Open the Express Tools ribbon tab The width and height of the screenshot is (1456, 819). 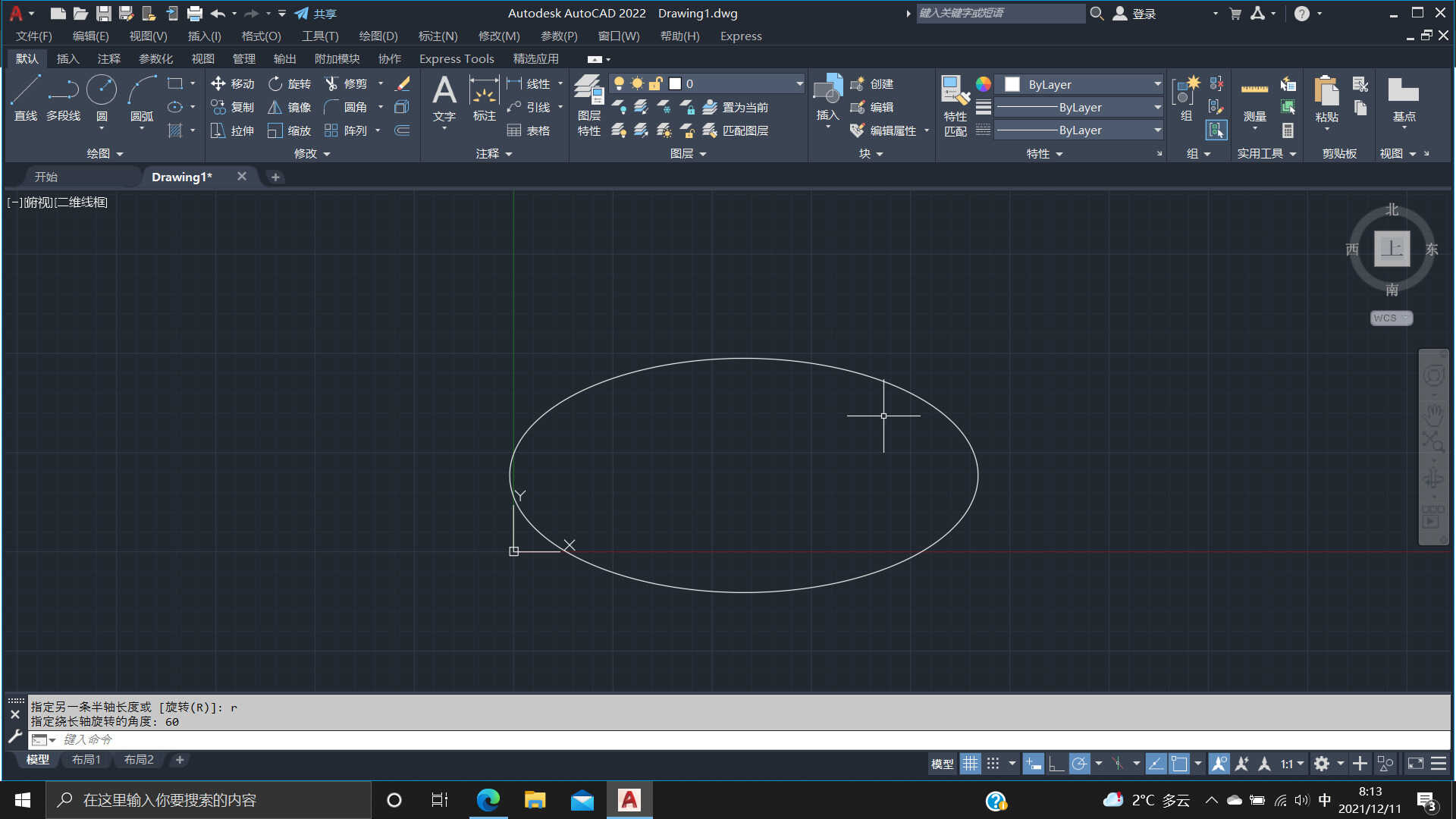457,58
